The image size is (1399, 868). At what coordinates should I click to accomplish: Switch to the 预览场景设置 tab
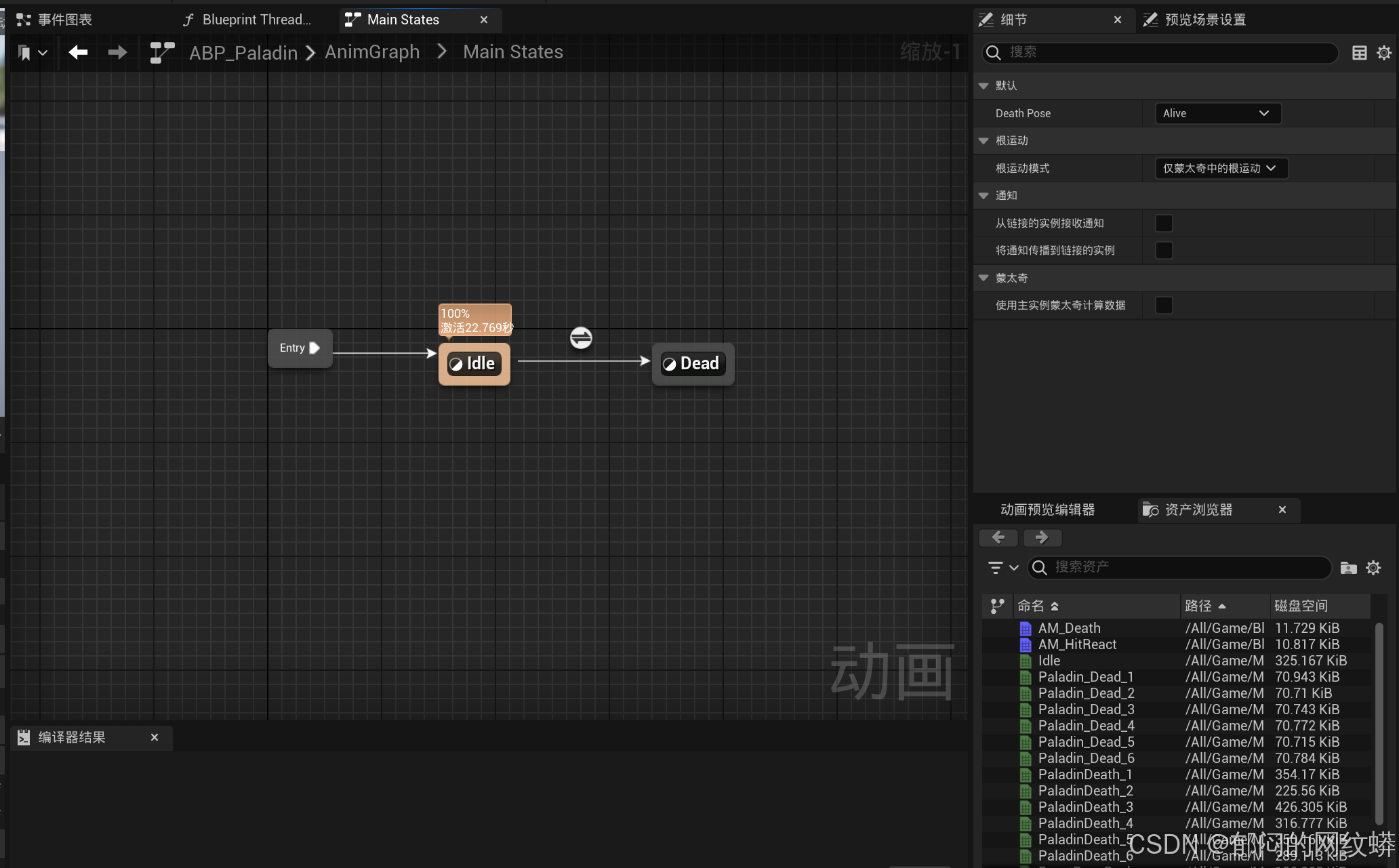click(1204, 20)
